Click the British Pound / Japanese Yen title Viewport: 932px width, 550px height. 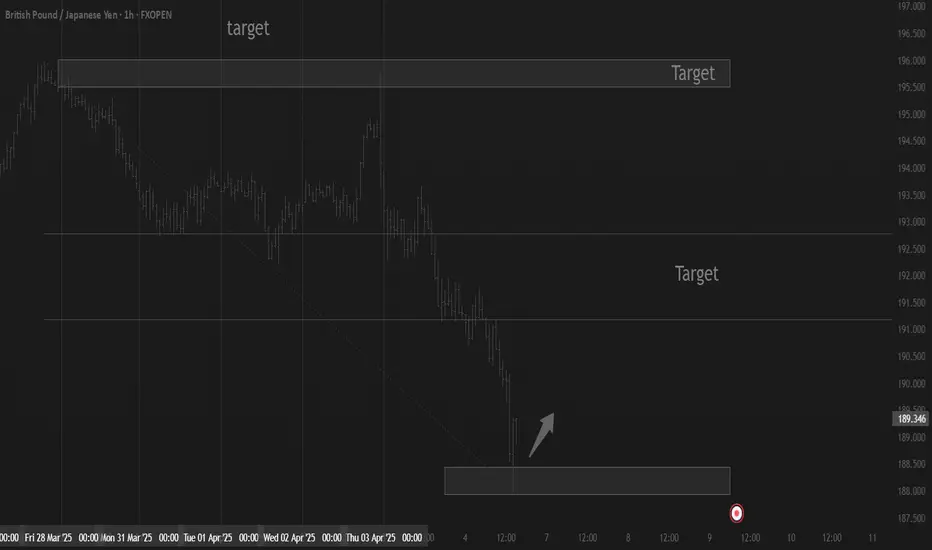click(61, 15)
